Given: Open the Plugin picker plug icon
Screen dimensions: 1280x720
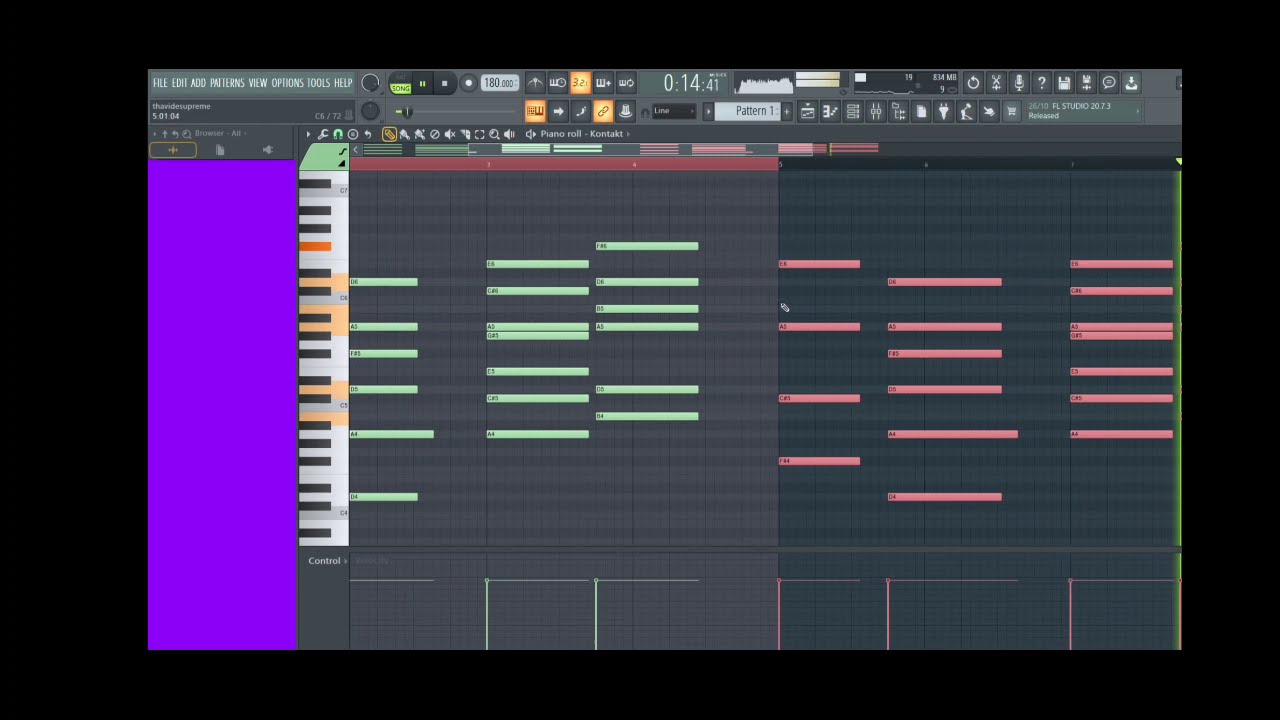Looking at the screenshot, I should click(x=944, y=111).
